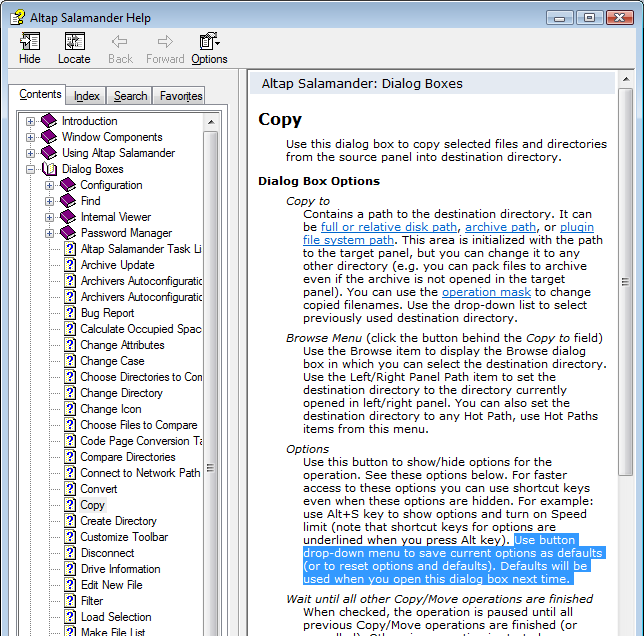
Task: Click the Using Altap Salamander book icon
Action: click(49, 153)
